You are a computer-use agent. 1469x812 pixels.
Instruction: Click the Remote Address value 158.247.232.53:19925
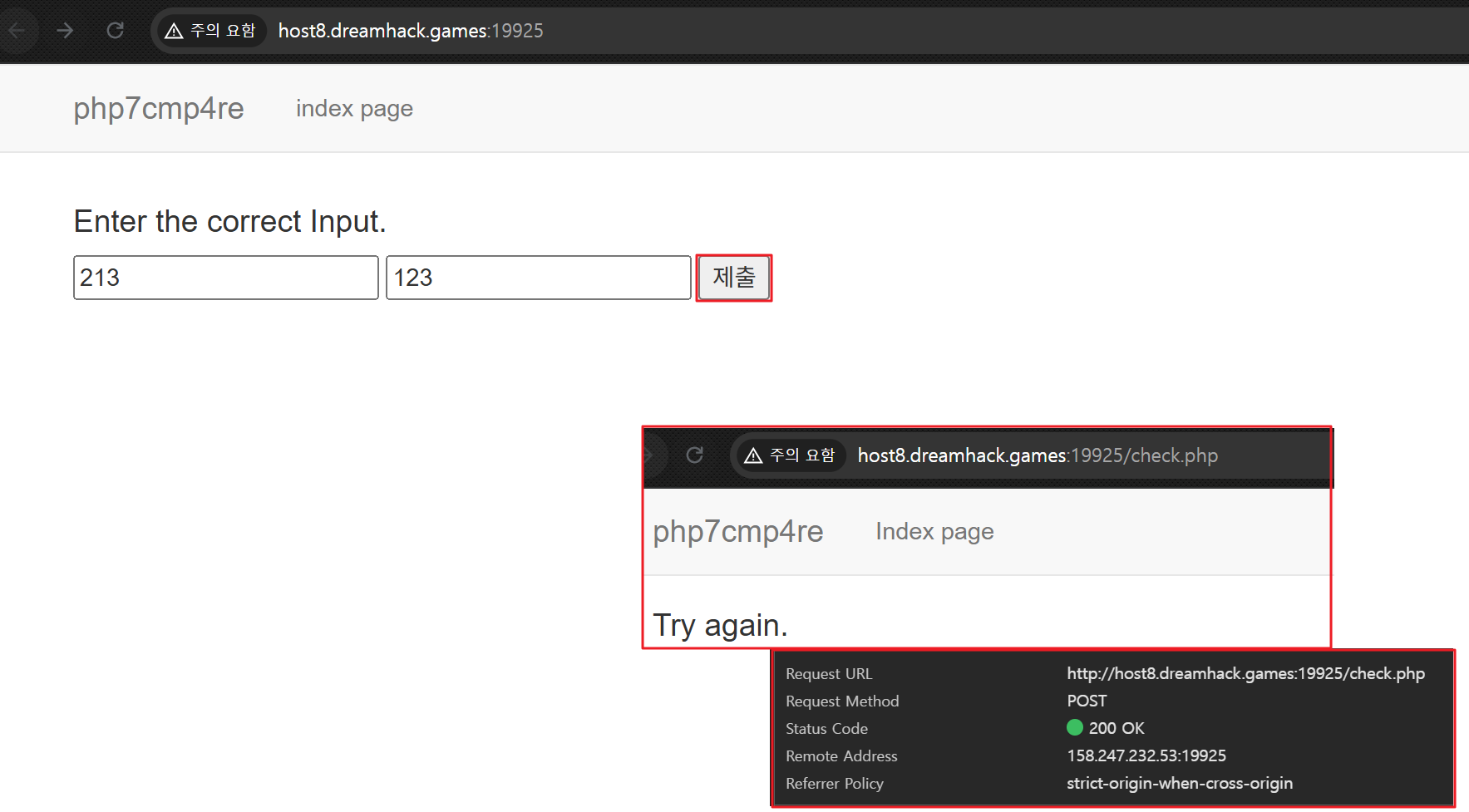[1146, 755]
